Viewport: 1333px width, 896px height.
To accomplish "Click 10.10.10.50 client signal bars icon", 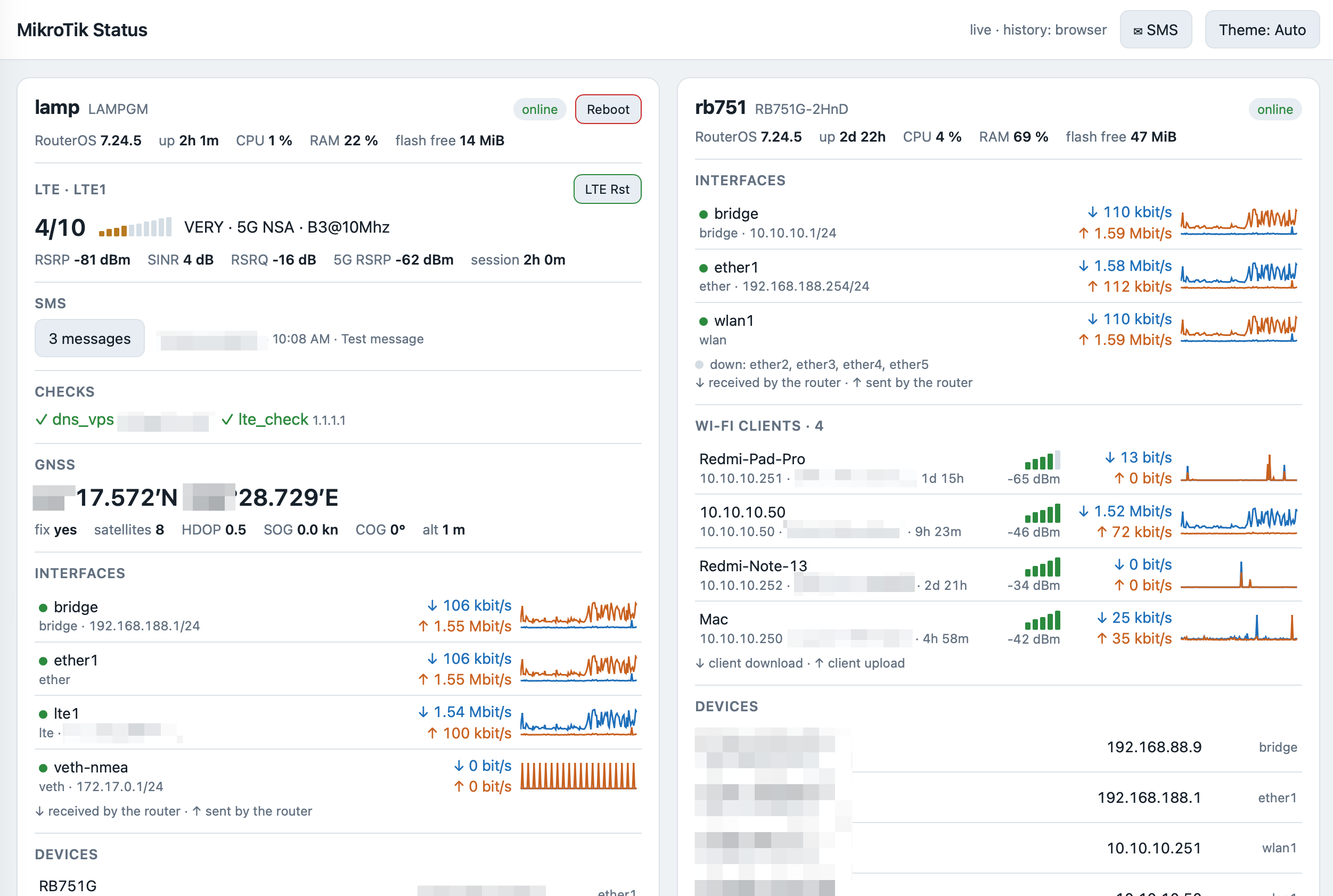I will (x=1043, y=514).
